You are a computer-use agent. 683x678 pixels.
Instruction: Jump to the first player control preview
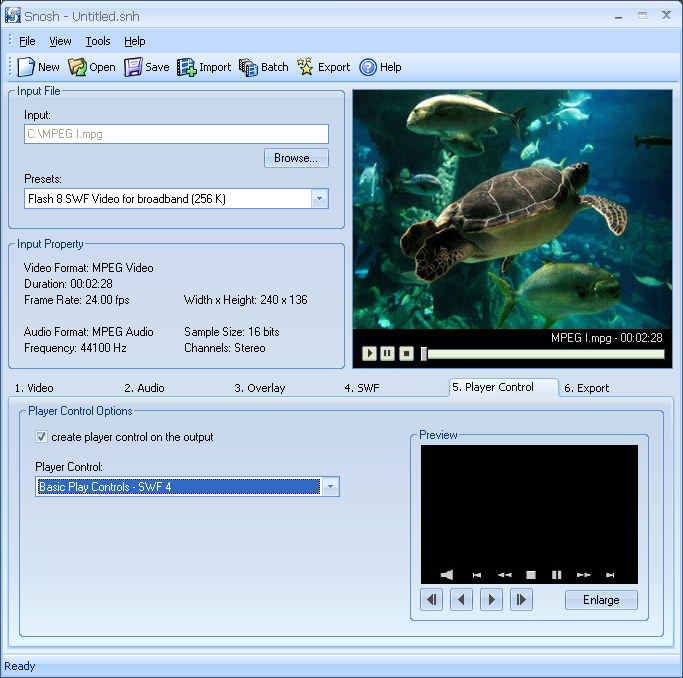click(432, 600)
